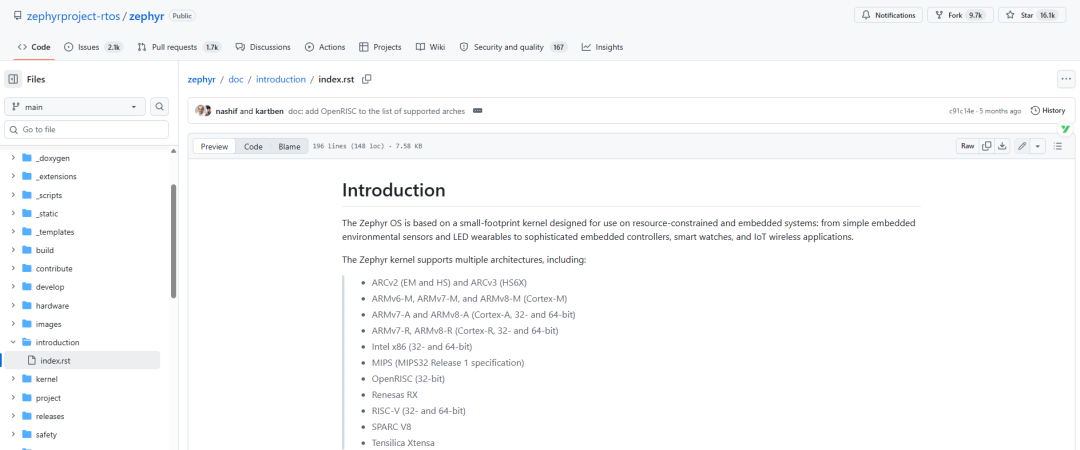Go to zephyrproject-rtos organization
Image resolution: width=1080 pixels, height=450 pixels.
pyautogui.click(x=74, y=15)
